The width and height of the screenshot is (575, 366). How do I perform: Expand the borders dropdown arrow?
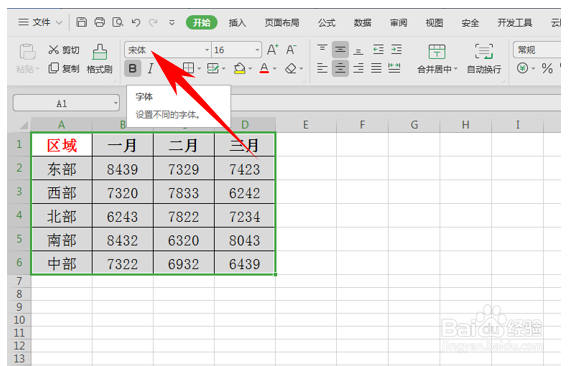pyautogui.click(x=199, y=69)
